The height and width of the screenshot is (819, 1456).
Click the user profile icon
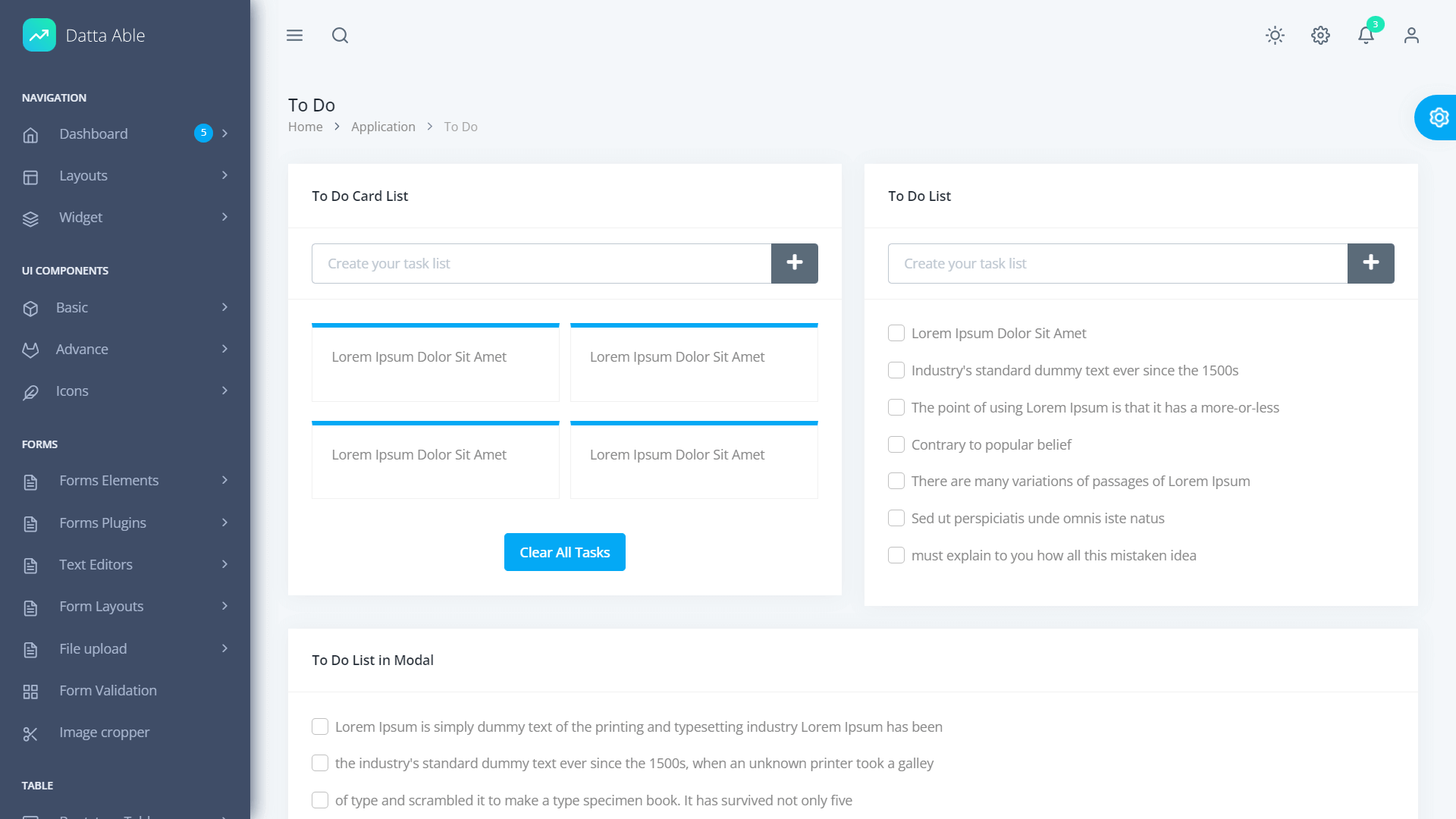(1411, 36)
